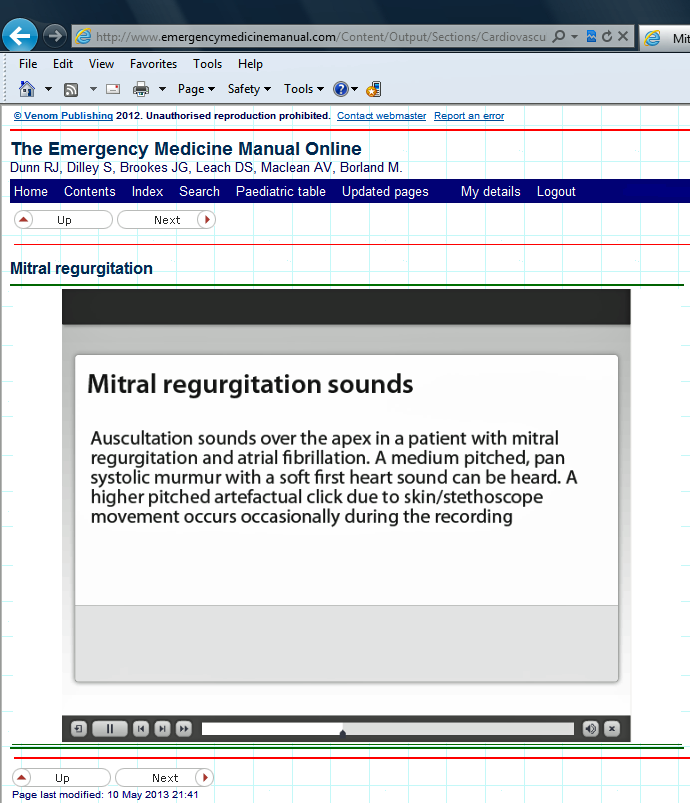Expand the Home button dropdown arrow
Screen dimensions: 690x803
[48, 89]
